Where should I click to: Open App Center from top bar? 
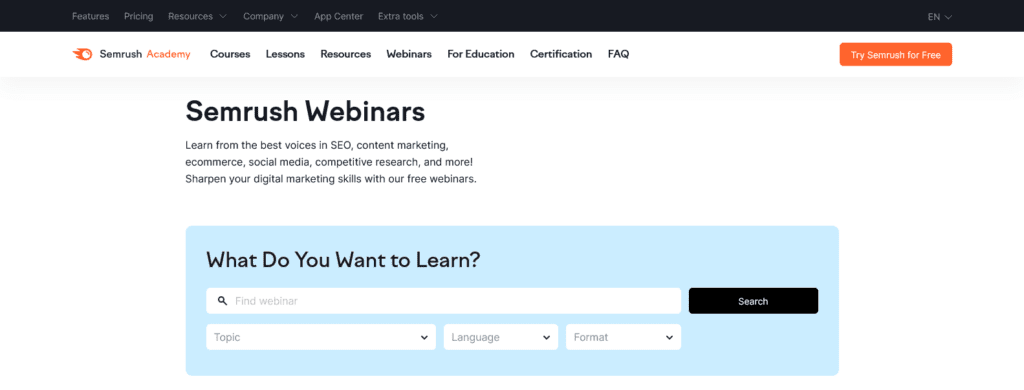point(338,16)
